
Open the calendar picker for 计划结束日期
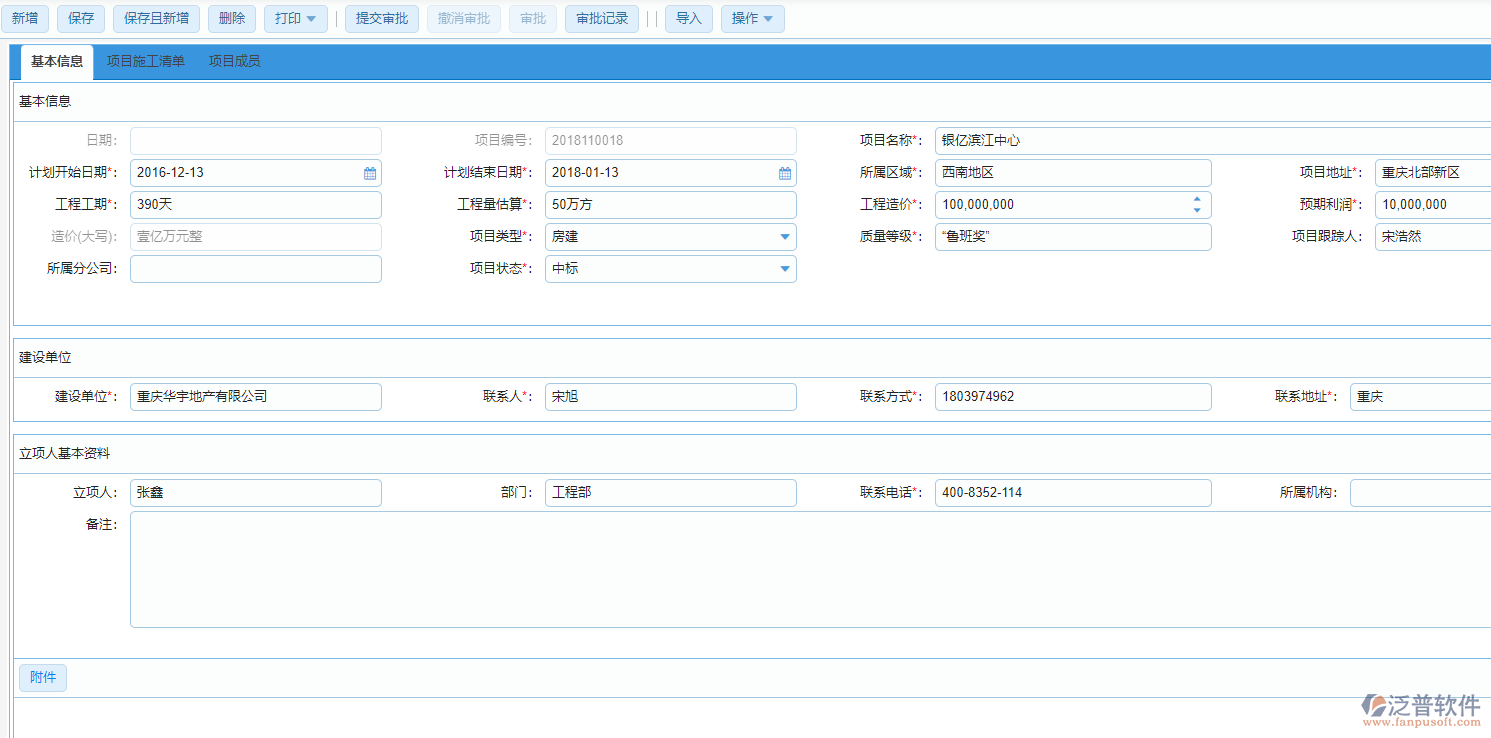point(785,172)
